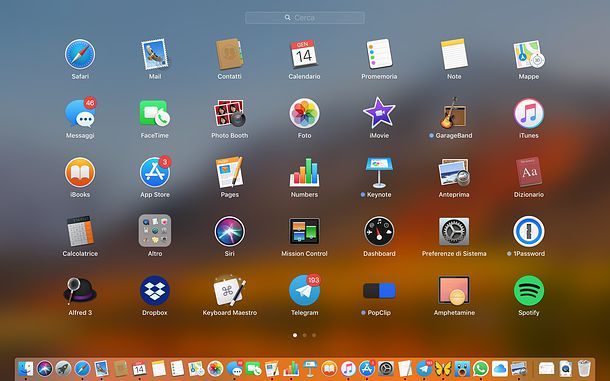Image resolution: width=610 pixels, height=381 pixels.
Task: Open System Preferences gear in the Dock
Action: [x=386, y=368]
